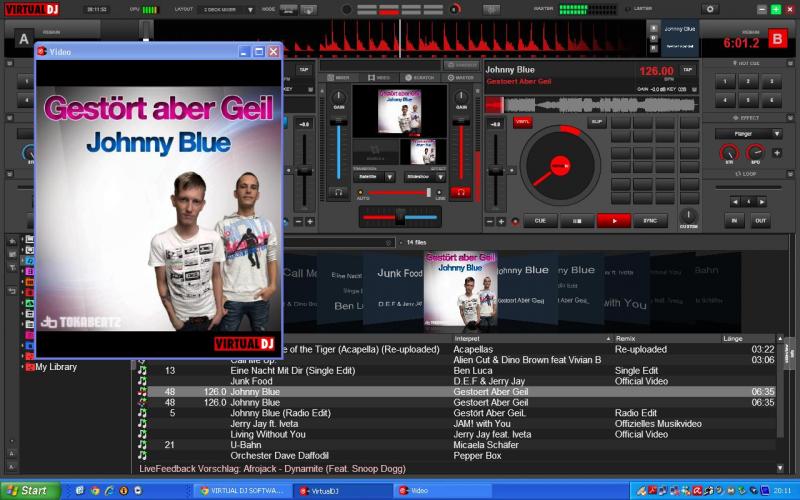
Task: Click loop size decrease arrow
Action: click(735, 202)
